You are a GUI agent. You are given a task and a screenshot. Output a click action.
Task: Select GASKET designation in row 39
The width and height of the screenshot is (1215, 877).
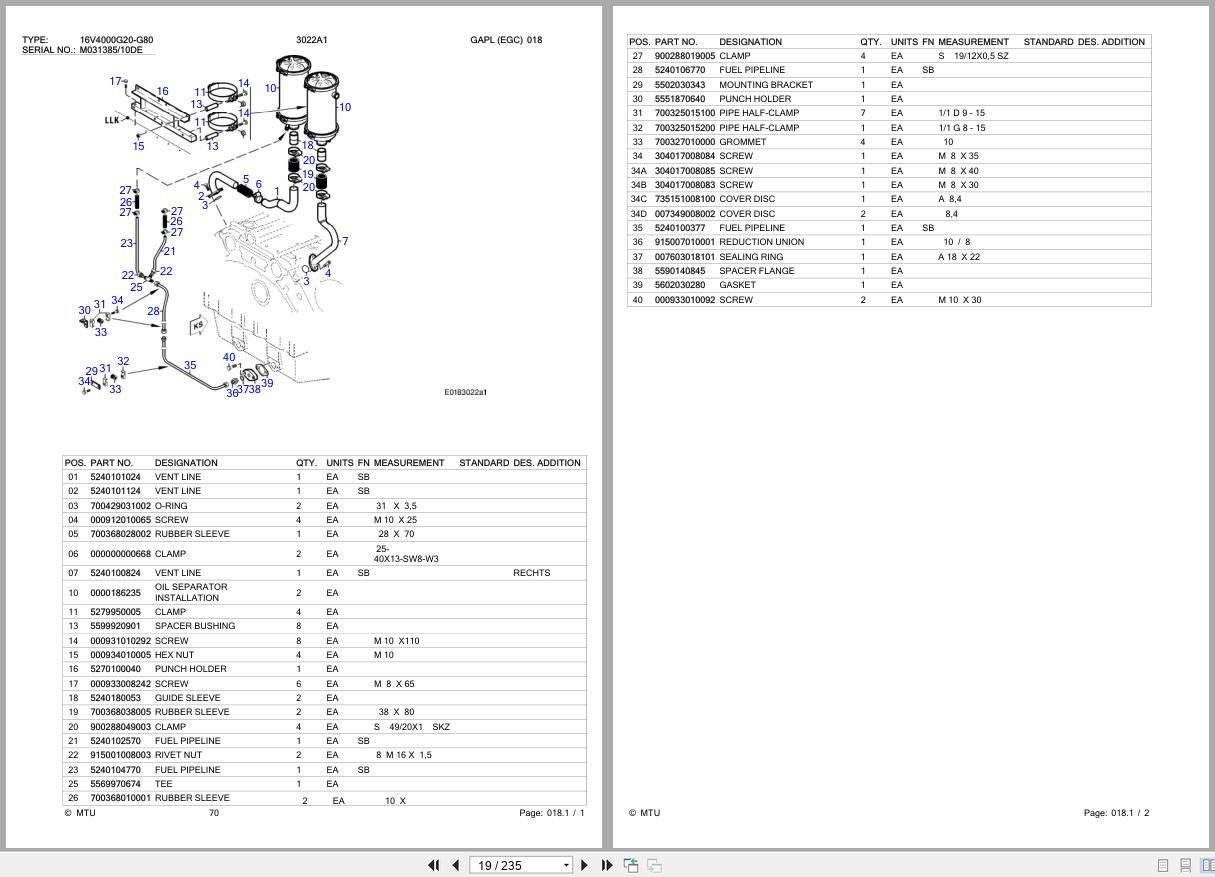click(x=738, y=285)
